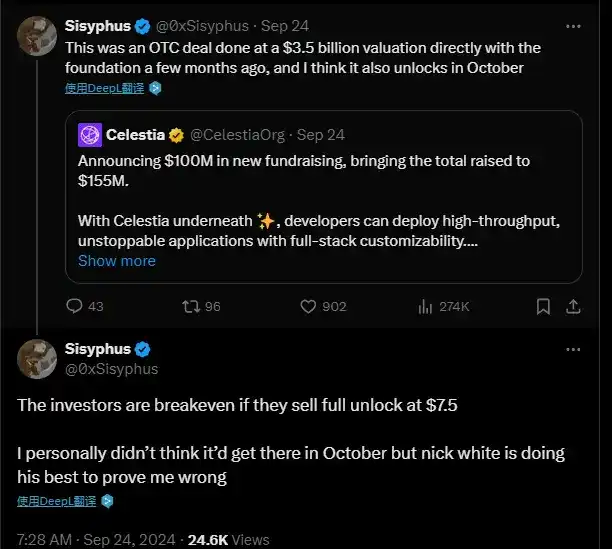Click Sisyphus verified badge in first tweet

tap(142, 26)
